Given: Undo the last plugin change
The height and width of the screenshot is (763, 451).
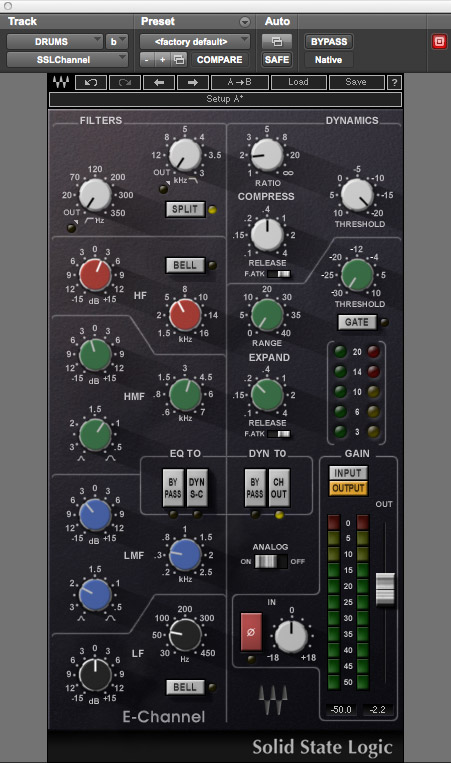Looking at the screenshot, I should click(x=91, y=82).
